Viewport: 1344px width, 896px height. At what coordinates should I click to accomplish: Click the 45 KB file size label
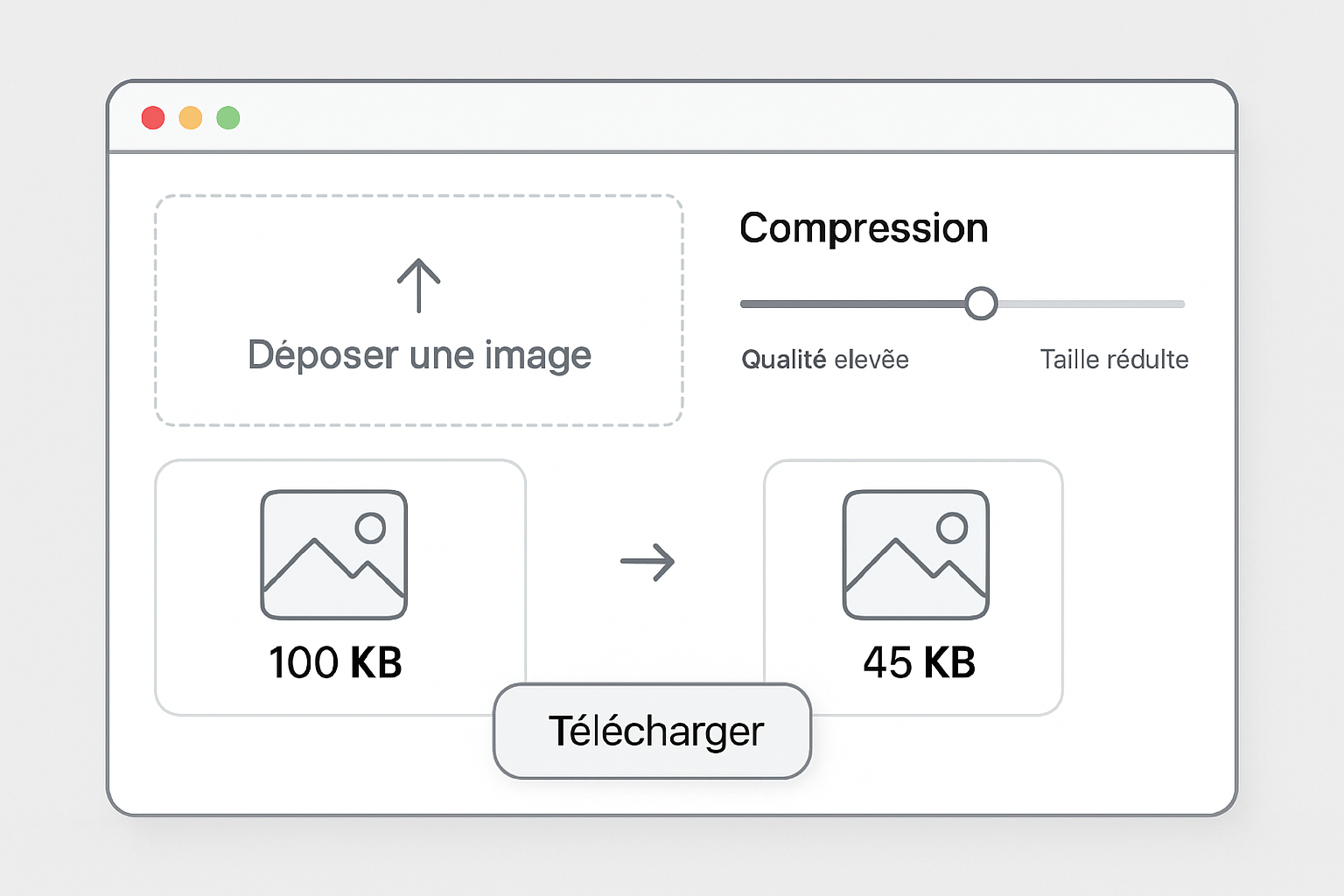tap(920, 661)
